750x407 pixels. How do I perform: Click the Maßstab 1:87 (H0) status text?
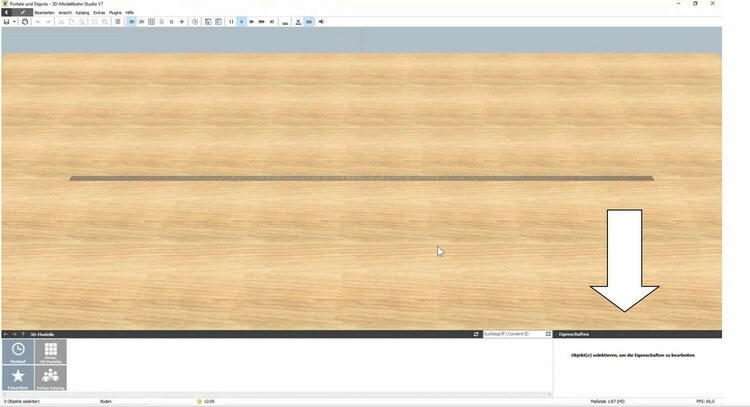(607, 401)
